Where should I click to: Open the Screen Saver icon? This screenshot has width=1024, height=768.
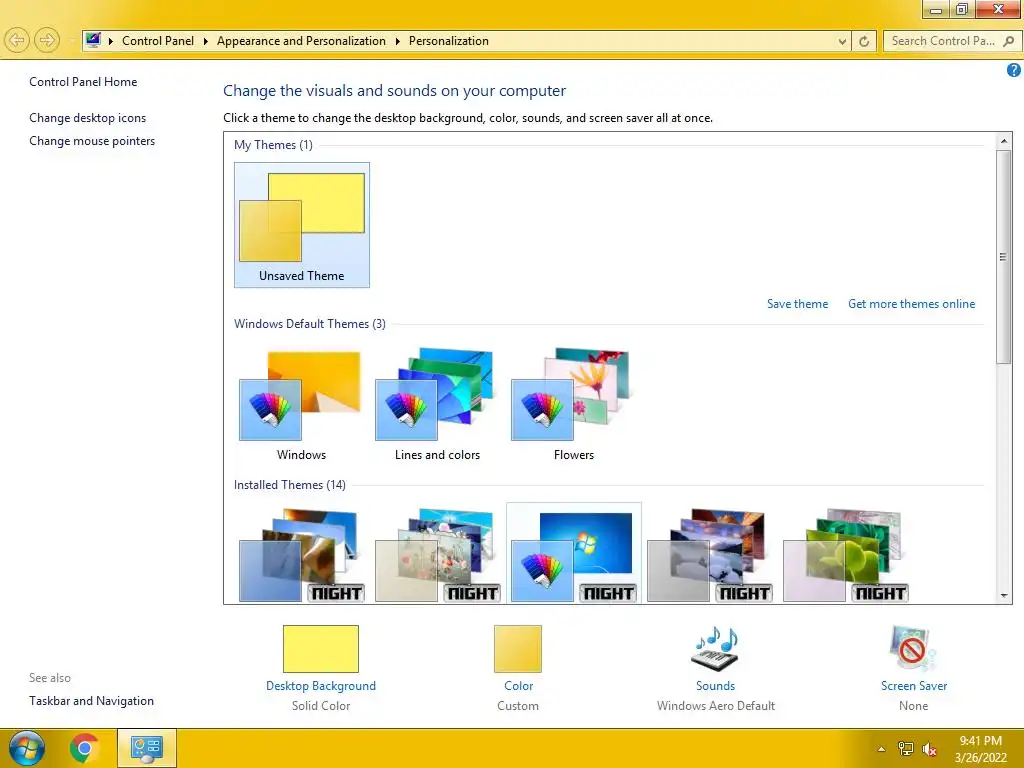(913, 649)
